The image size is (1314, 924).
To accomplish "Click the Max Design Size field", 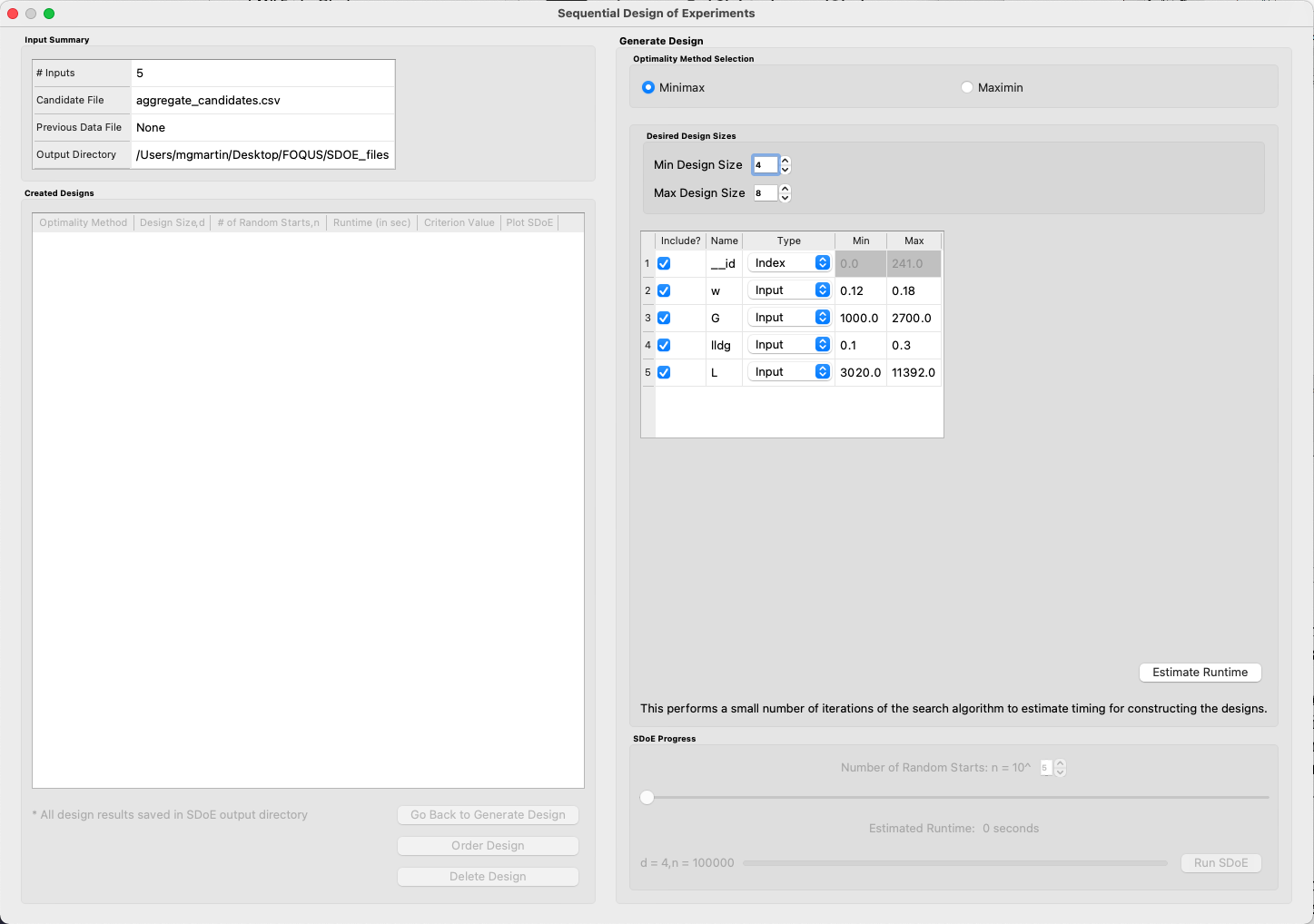I will tap(766, 192).
